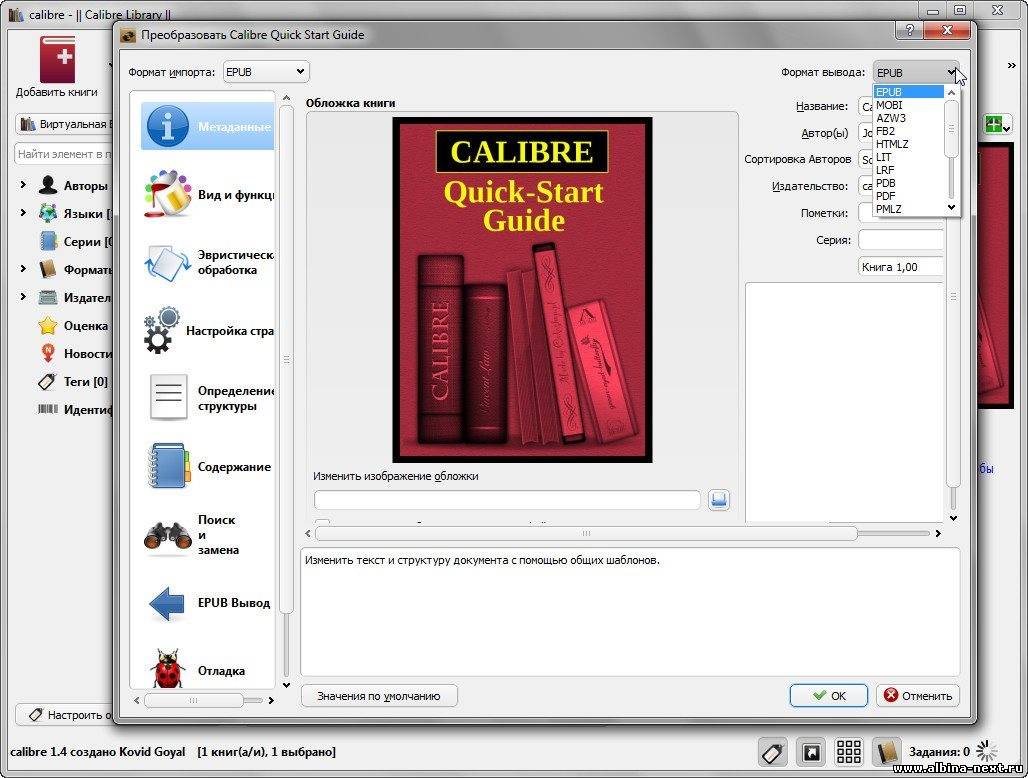Click the "[1 книг(а/и), 1 выбрано]" status text
The width and height of the screenshot is (1028, 778).
click(266, 752)
